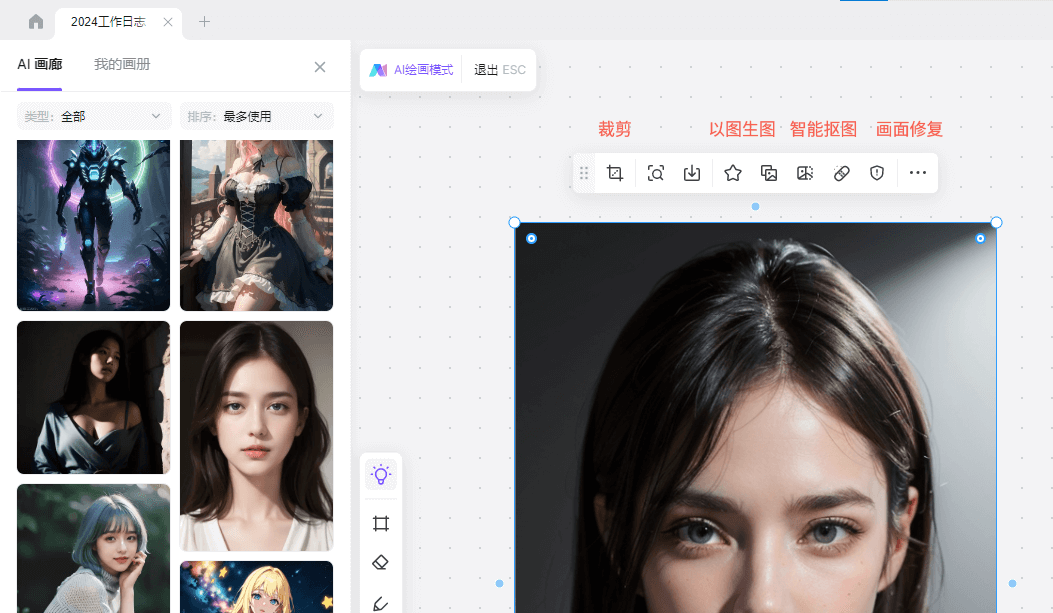1053x613 pixels.
Task: Open the 类型 type filter dropdown
Action: click(93, 115)
